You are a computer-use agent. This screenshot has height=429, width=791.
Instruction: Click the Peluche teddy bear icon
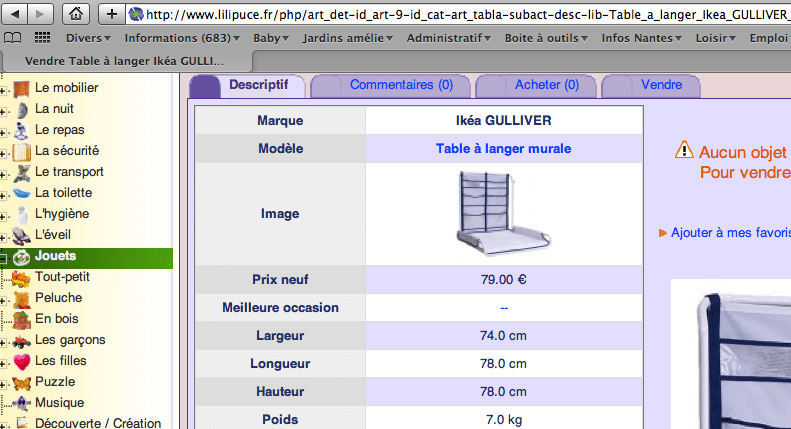(x=22, y=299)
